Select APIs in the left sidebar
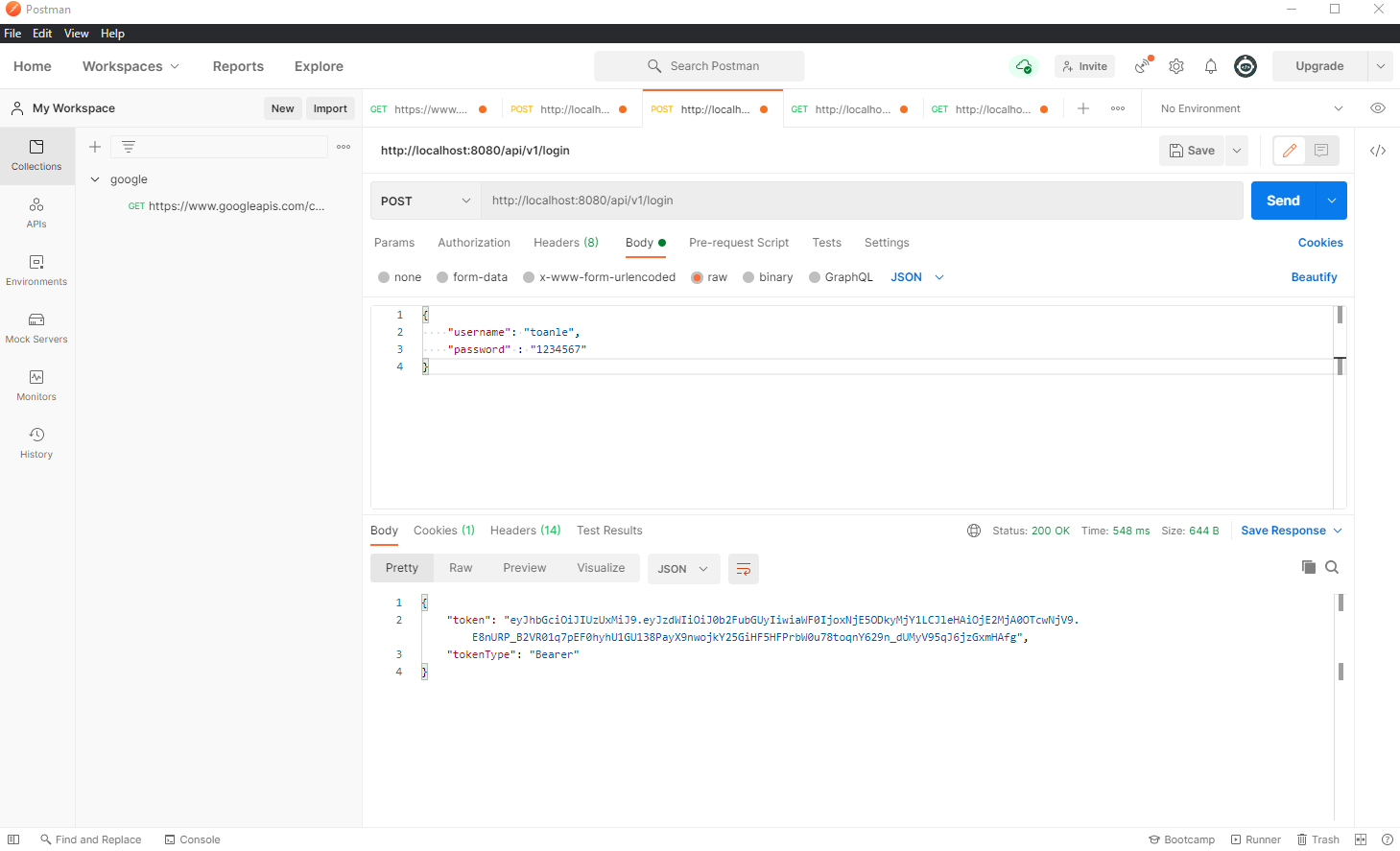The image size is (1400, 851). pyautogui.click(x=36, y=213)
